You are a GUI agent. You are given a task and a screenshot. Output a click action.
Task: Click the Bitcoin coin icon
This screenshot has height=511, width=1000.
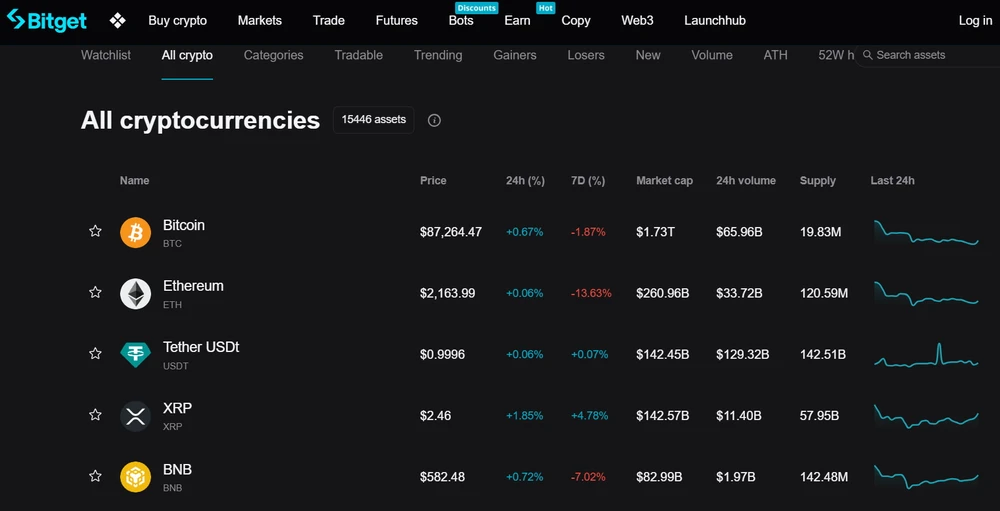pos(135,233)
